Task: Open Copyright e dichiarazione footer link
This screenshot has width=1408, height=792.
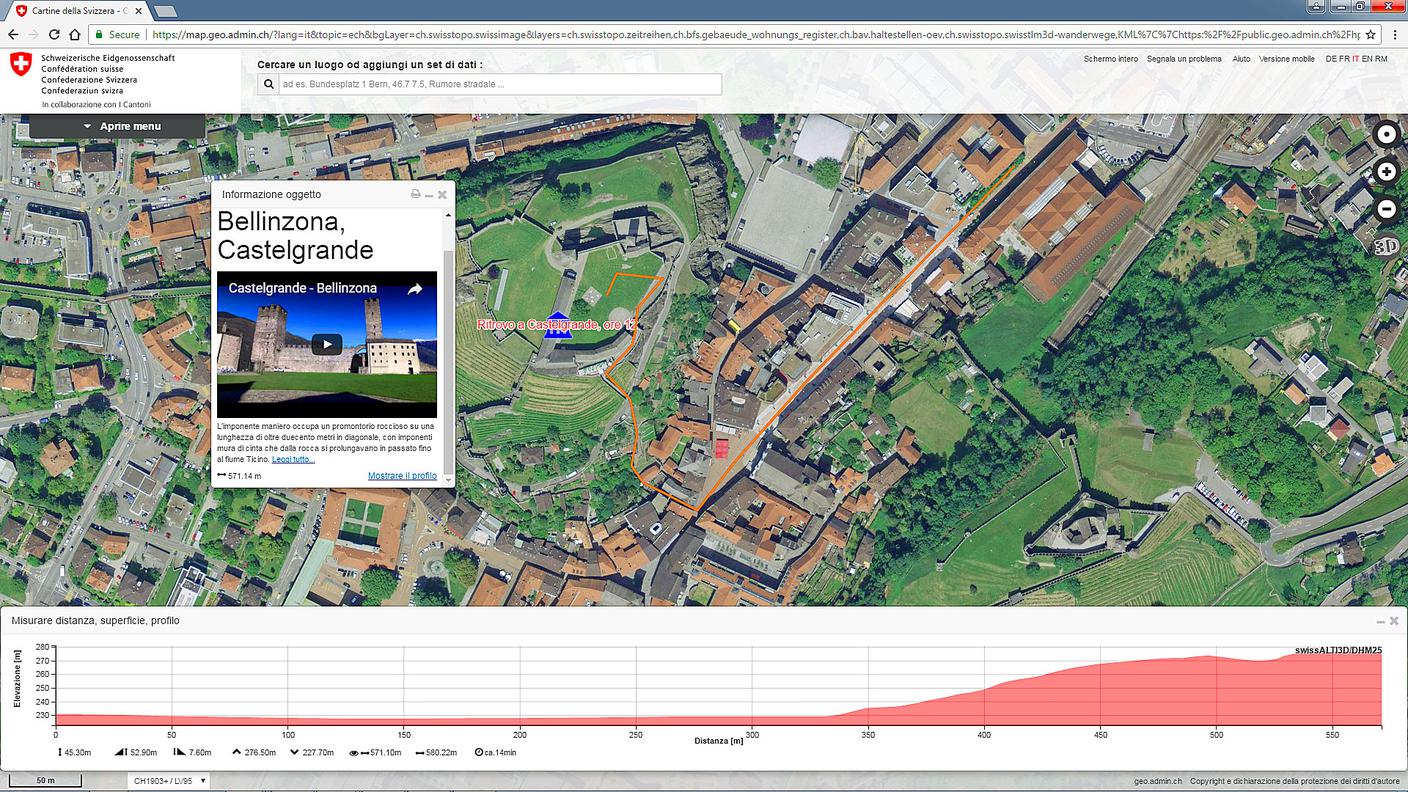Action: [x=1295, y=781]
